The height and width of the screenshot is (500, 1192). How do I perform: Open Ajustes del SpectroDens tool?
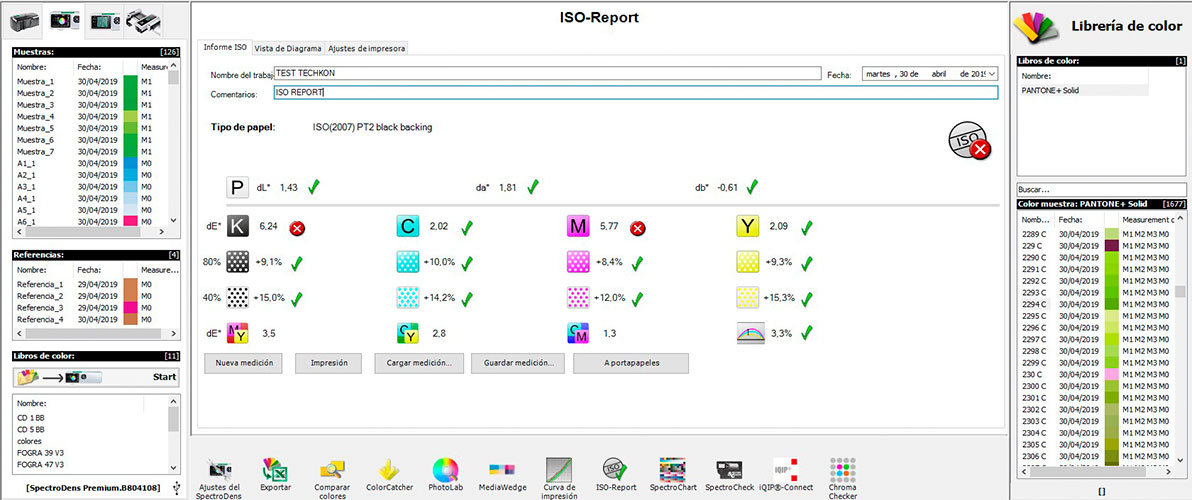click(x=219, y=478)
